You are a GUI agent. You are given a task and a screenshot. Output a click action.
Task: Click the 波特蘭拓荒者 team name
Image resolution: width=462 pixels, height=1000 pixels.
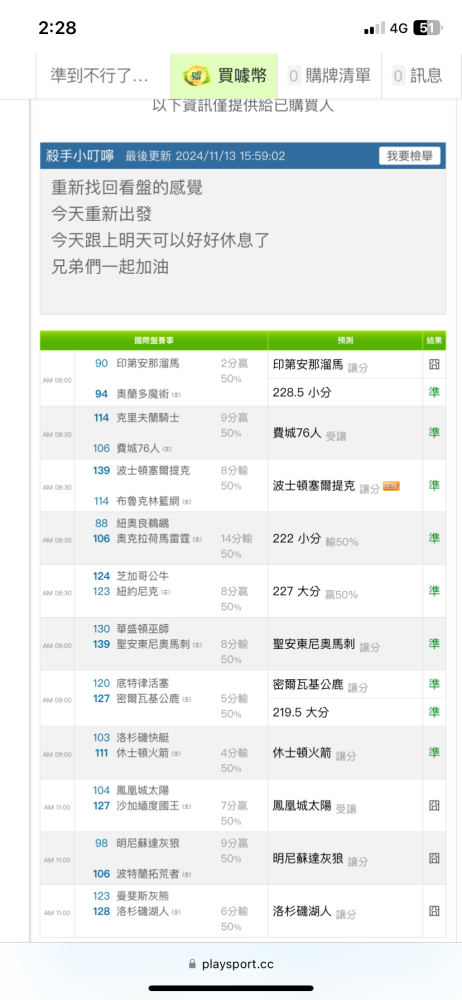(x=148, y=874)
